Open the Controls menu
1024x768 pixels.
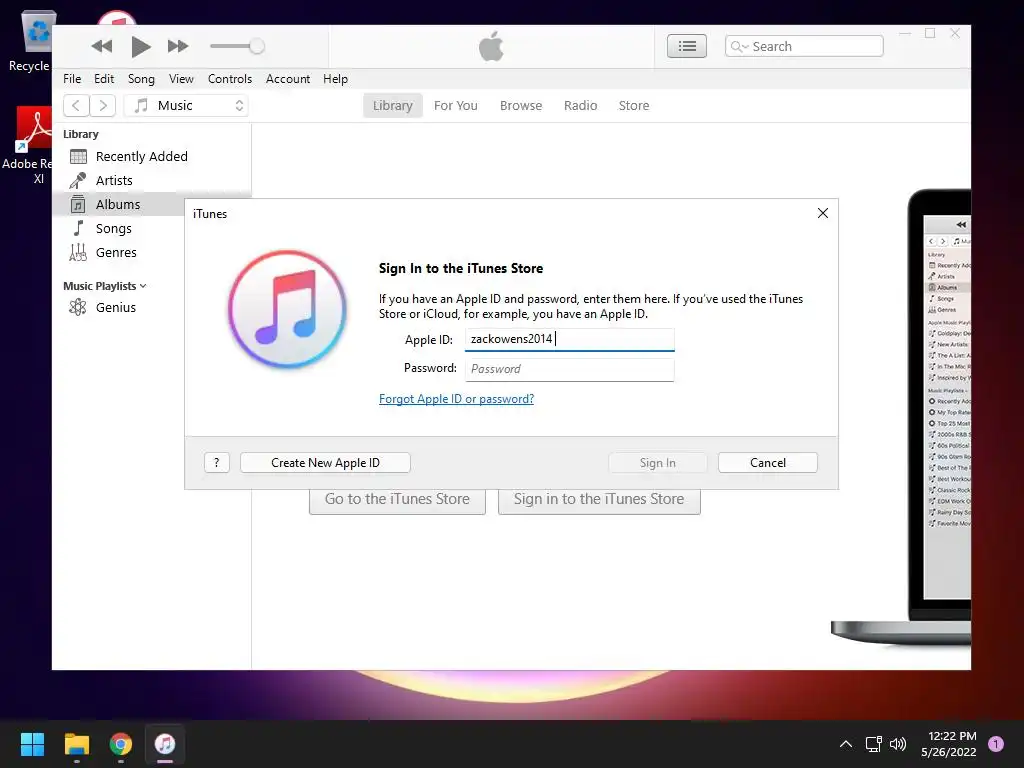point(230,79)
